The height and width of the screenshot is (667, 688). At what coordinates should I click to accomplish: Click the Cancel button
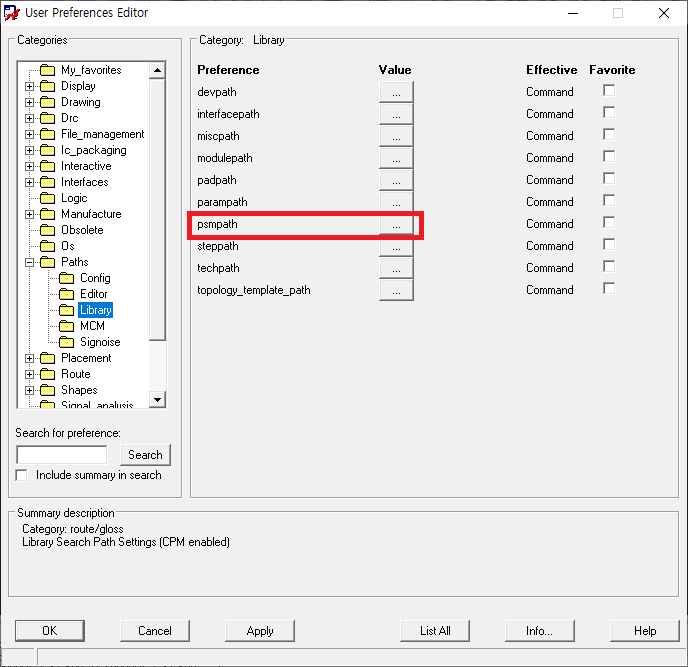pos(155,631)
